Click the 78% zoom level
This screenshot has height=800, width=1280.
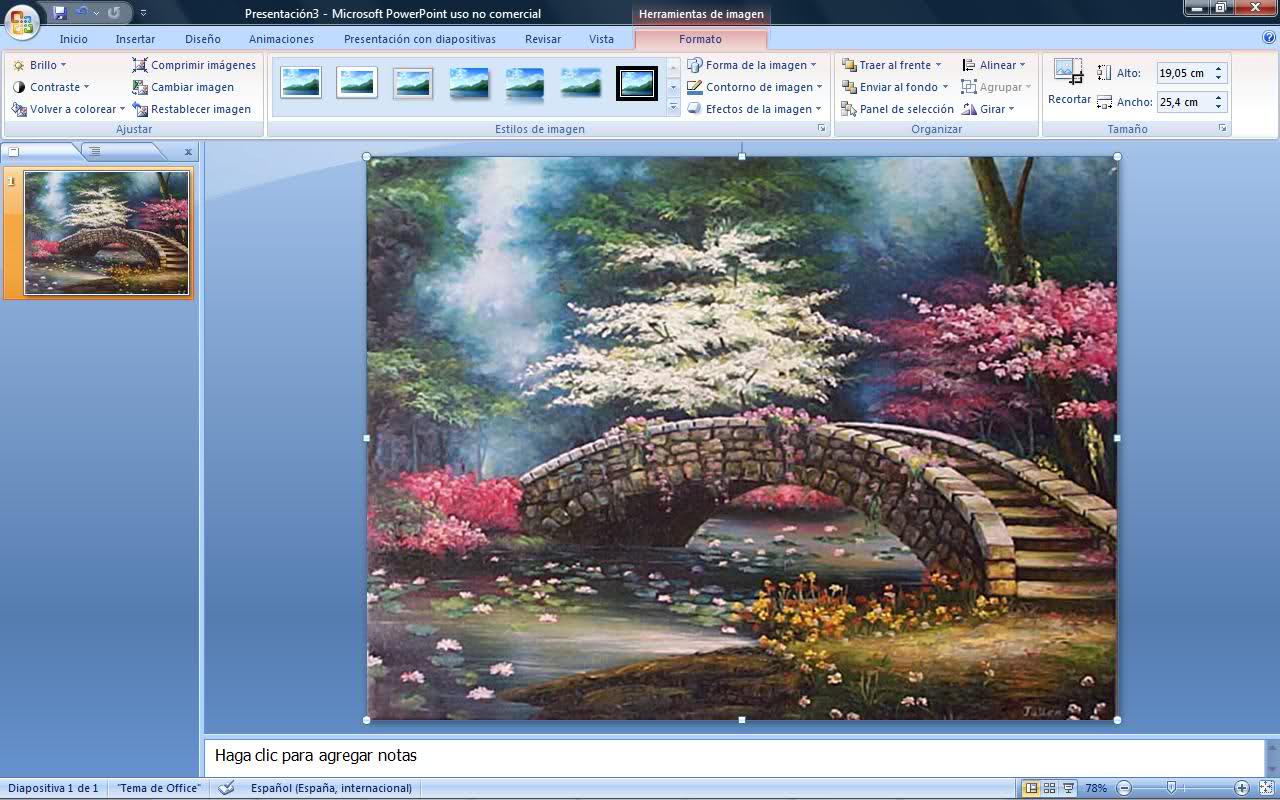coord(1096,788)
